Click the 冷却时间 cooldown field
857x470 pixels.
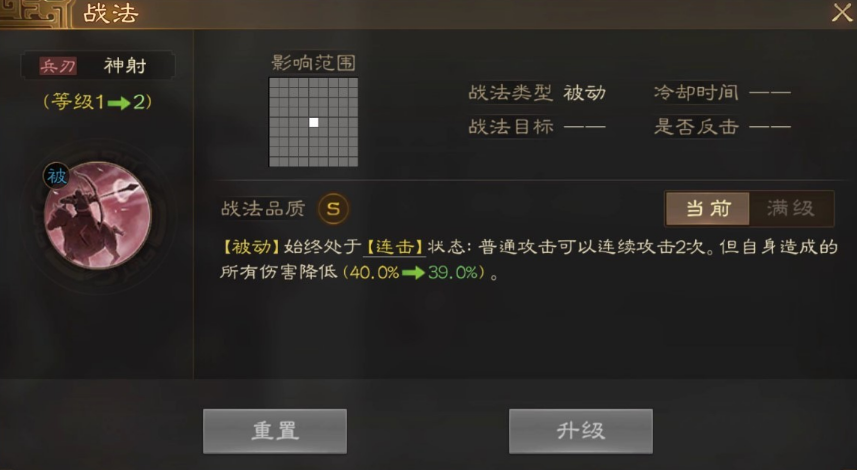coord(722,93)
